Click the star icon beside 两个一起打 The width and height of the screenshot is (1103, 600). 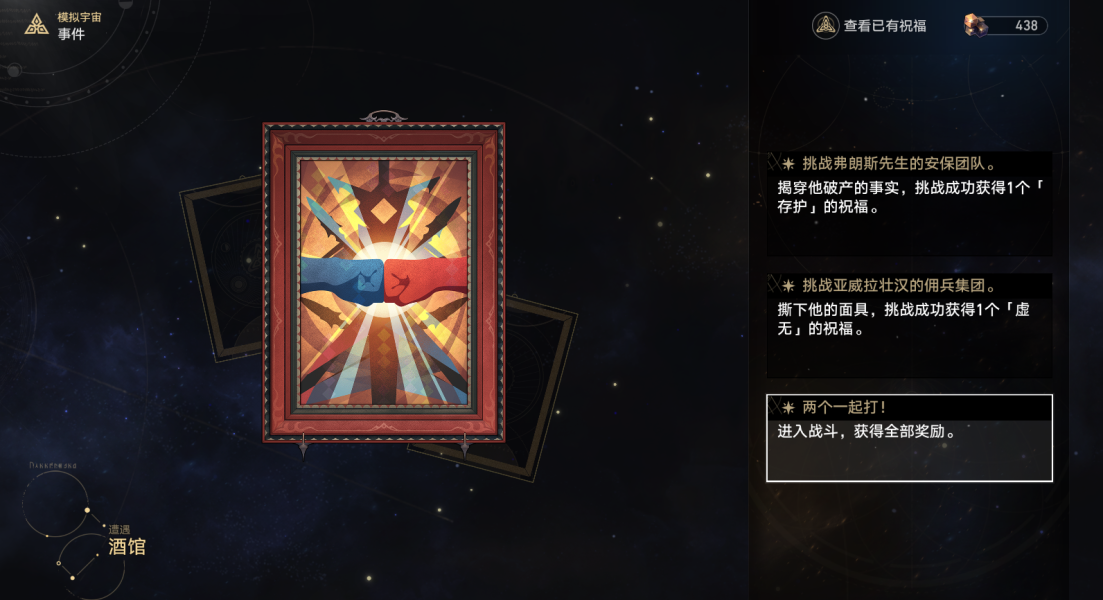tap(789, 407)
